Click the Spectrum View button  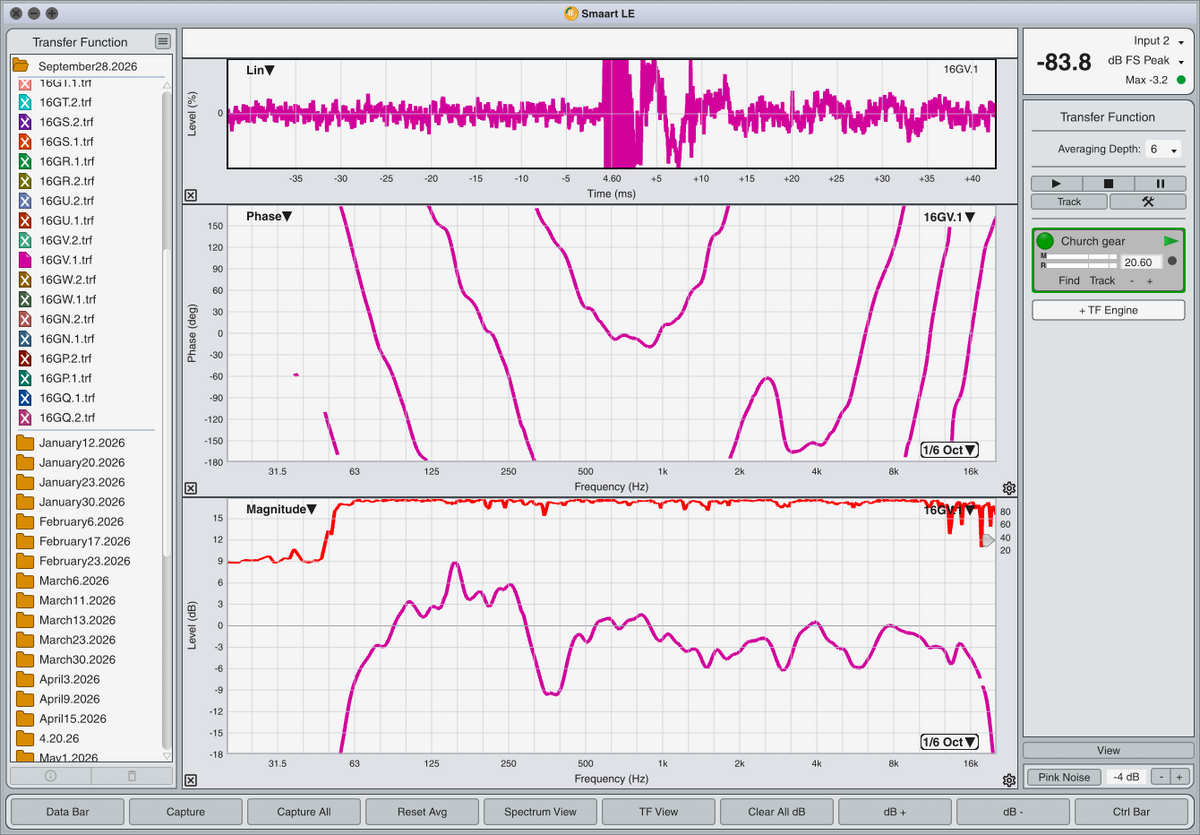(541, 812)
